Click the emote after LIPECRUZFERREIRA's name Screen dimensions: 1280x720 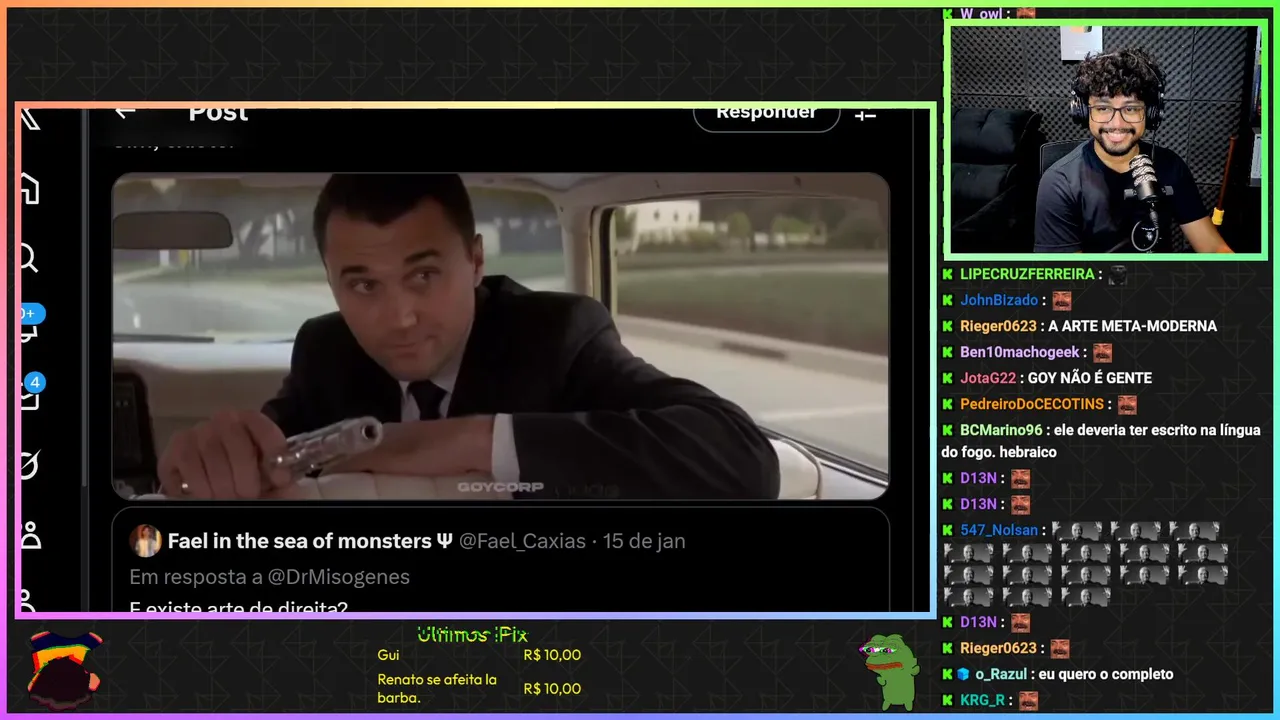(x=1117, y=274)
